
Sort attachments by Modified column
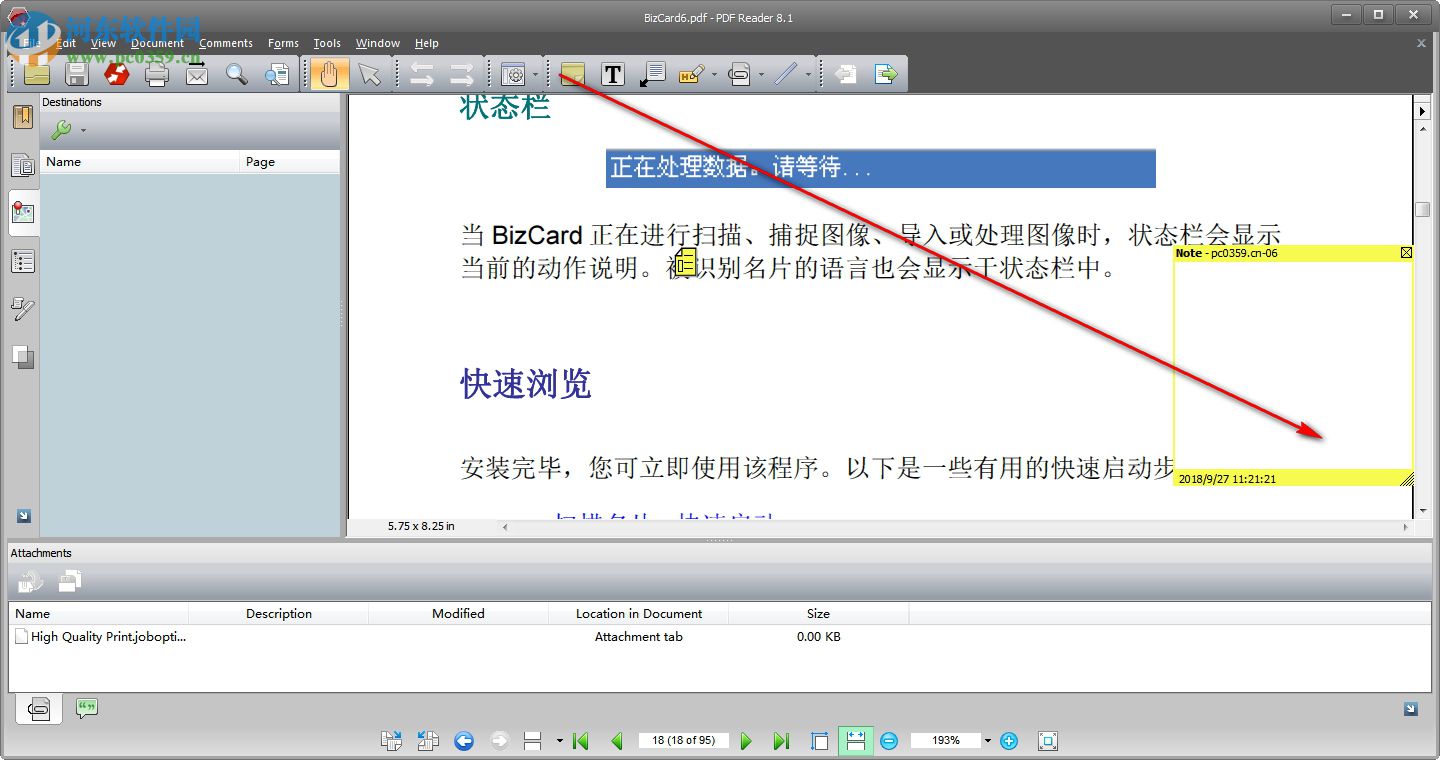(458, 614)
